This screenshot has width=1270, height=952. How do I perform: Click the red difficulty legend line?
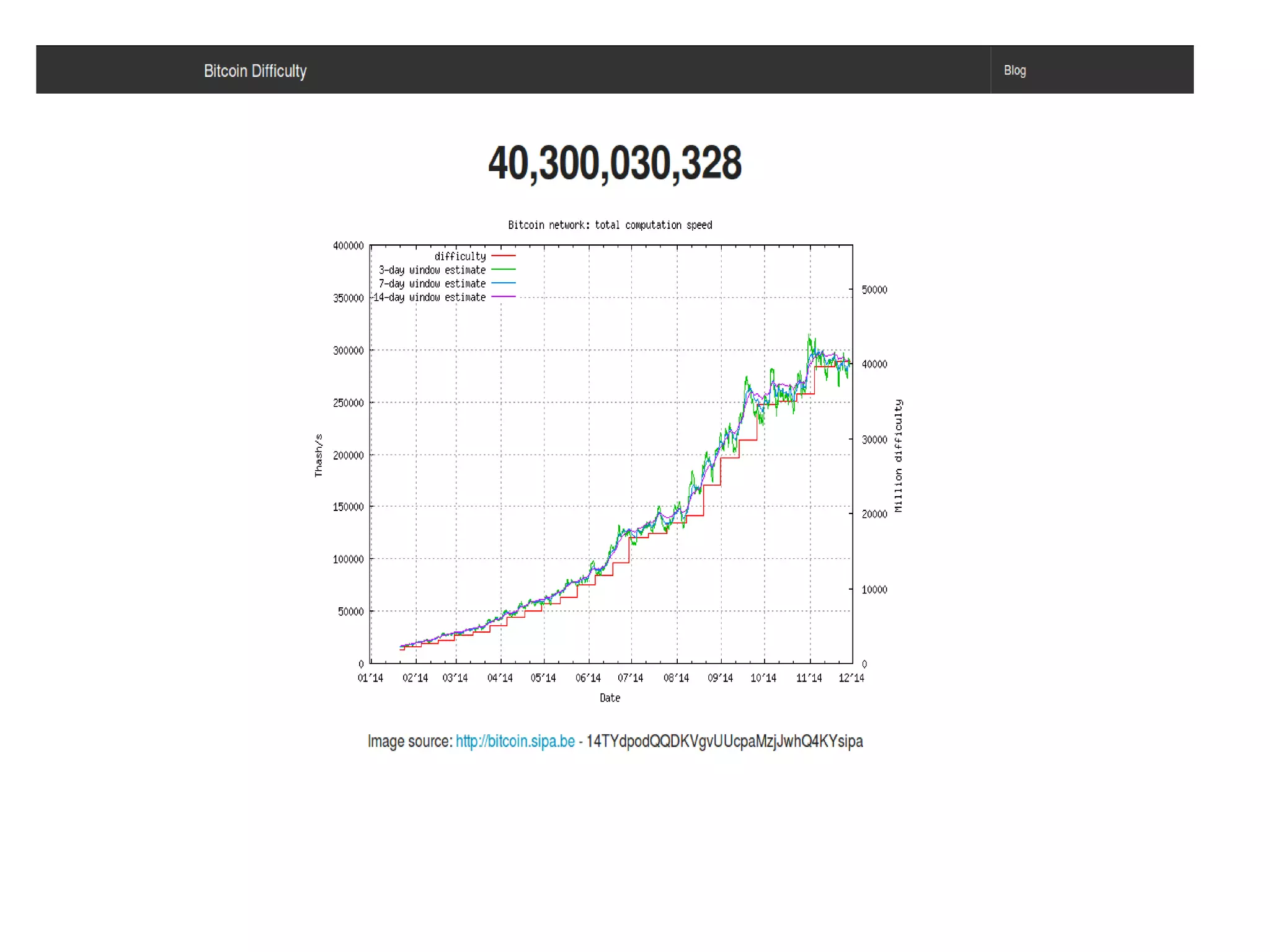coord(504,256)
